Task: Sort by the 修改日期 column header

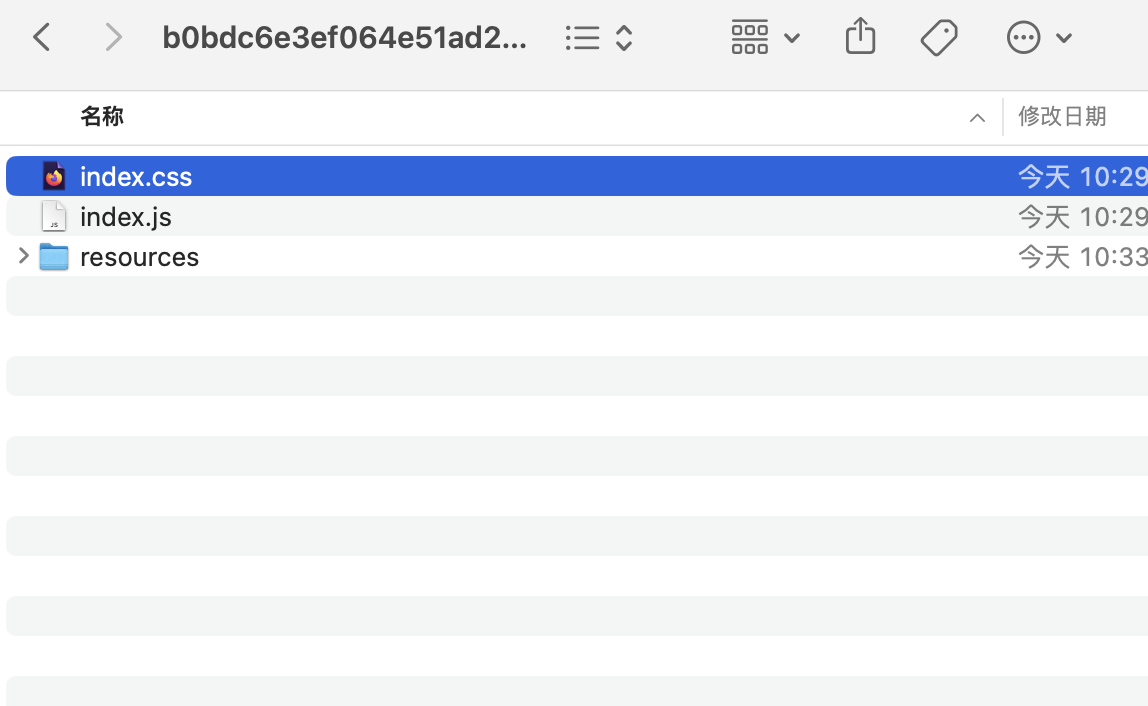Action: point(1062,116)
